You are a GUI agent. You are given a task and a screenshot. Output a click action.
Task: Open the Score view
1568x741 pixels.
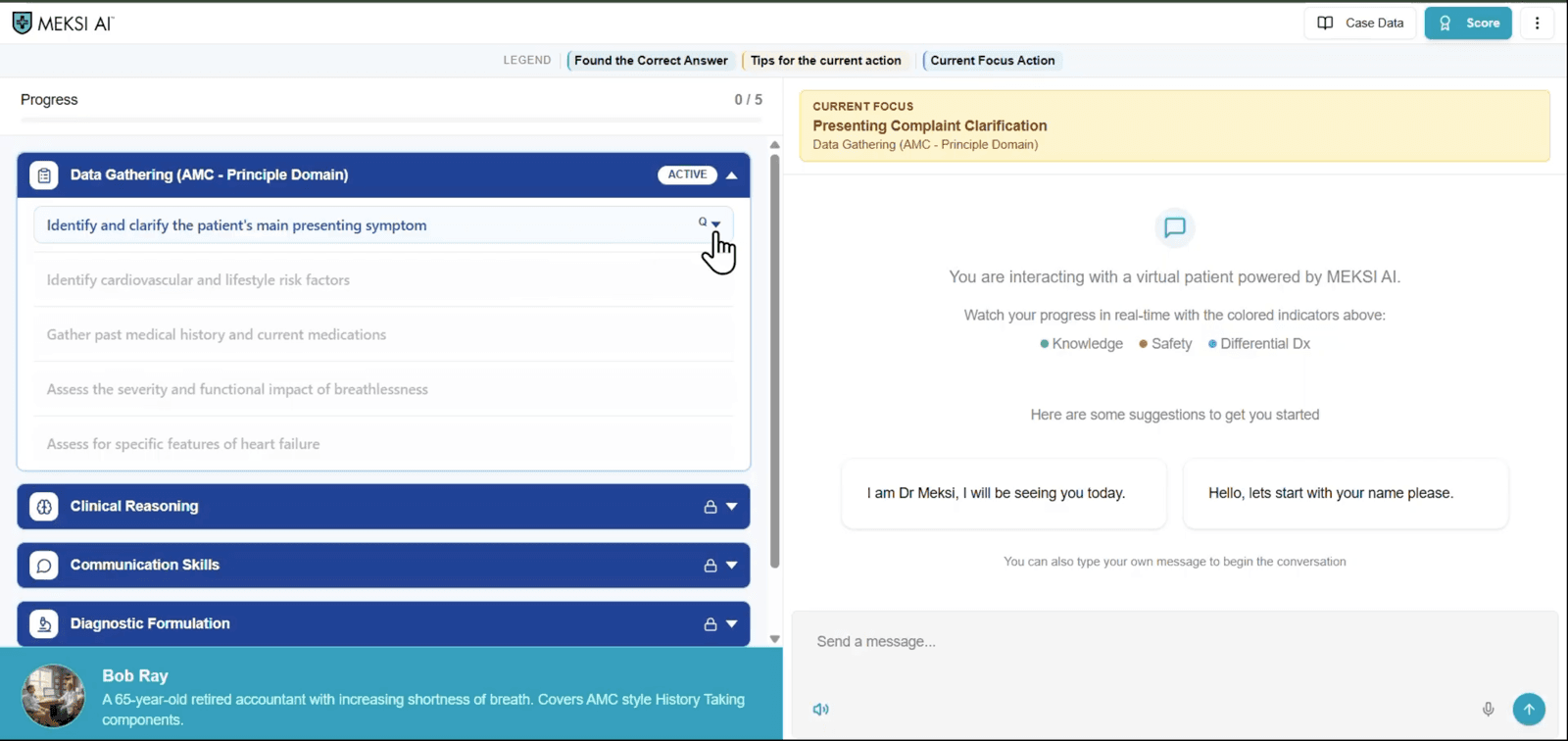tap(1468, 23)
